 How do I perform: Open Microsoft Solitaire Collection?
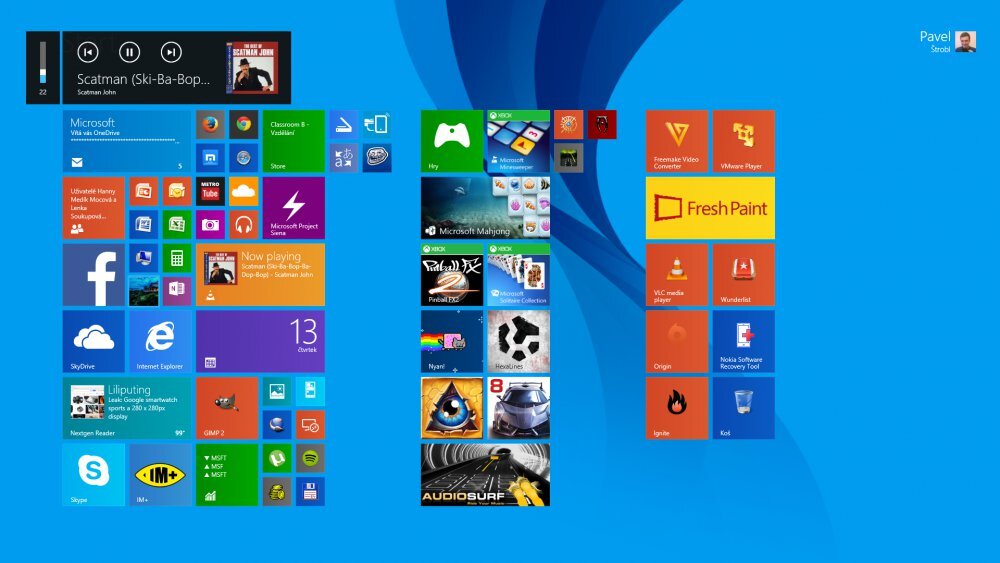[518, 275]
